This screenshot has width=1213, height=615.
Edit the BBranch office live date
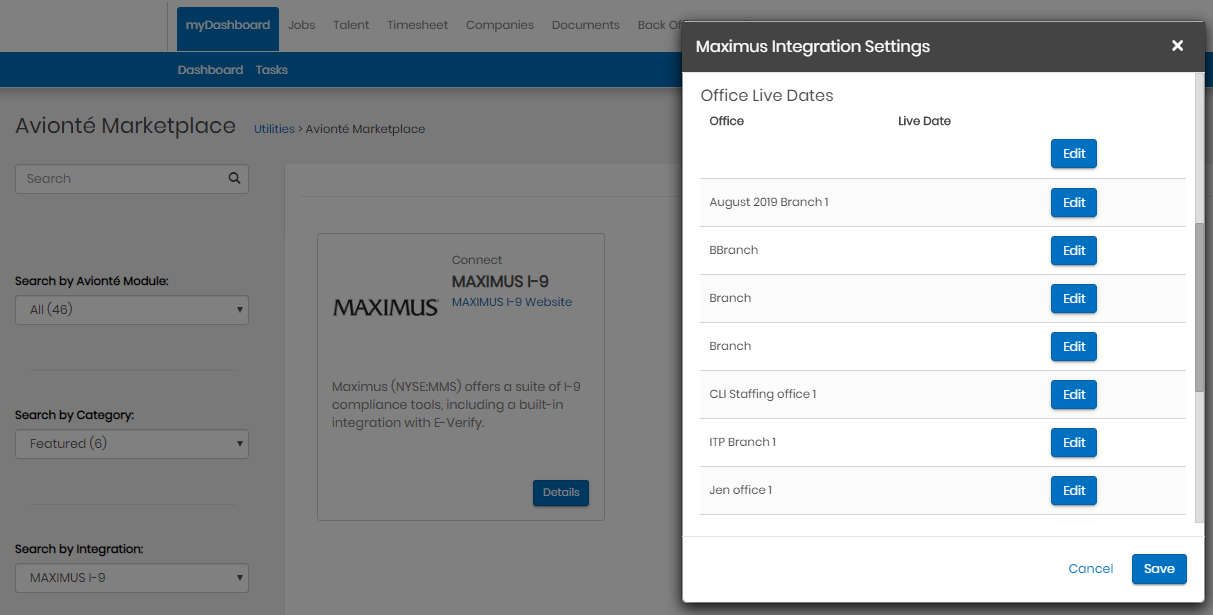click(x=1074, y=250)
